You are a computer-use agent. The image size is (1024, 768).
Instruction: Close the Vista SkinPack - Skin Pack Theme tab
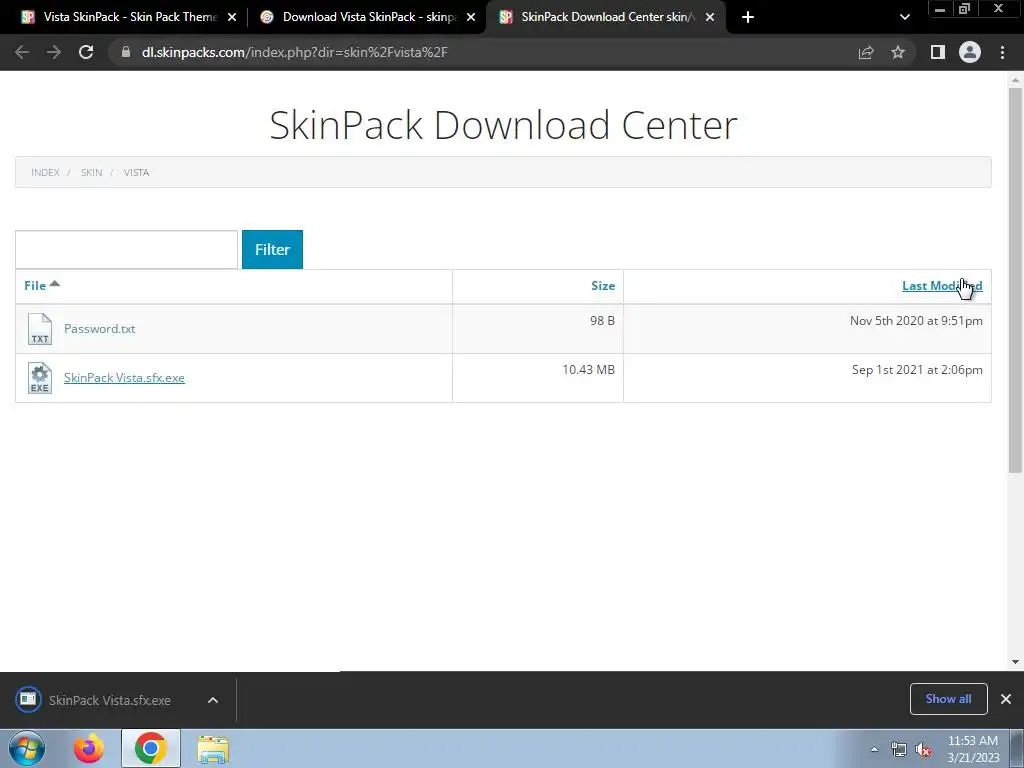(232, 17)
